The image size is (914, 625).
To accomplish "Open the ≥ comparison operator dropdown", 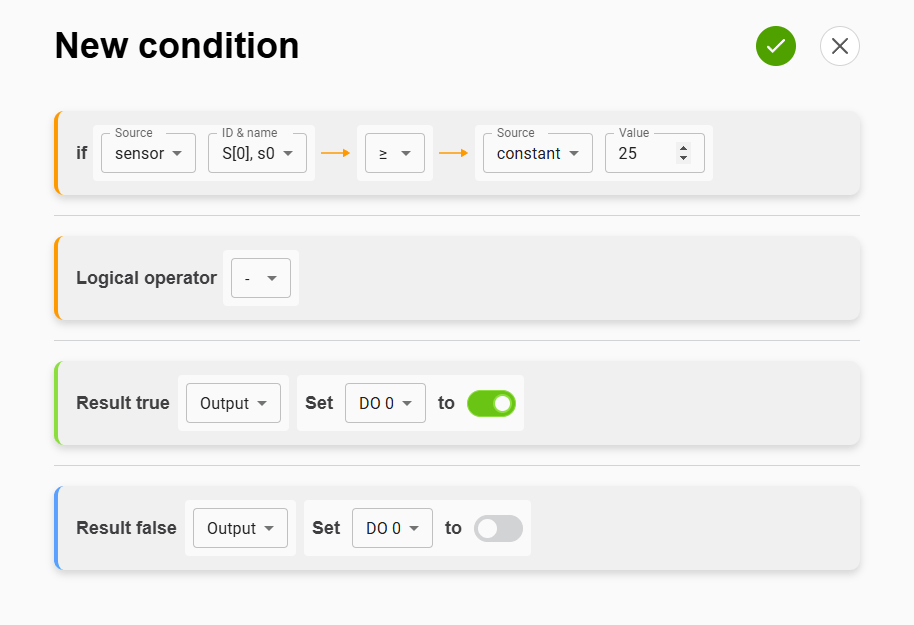I will coord(394,153).
